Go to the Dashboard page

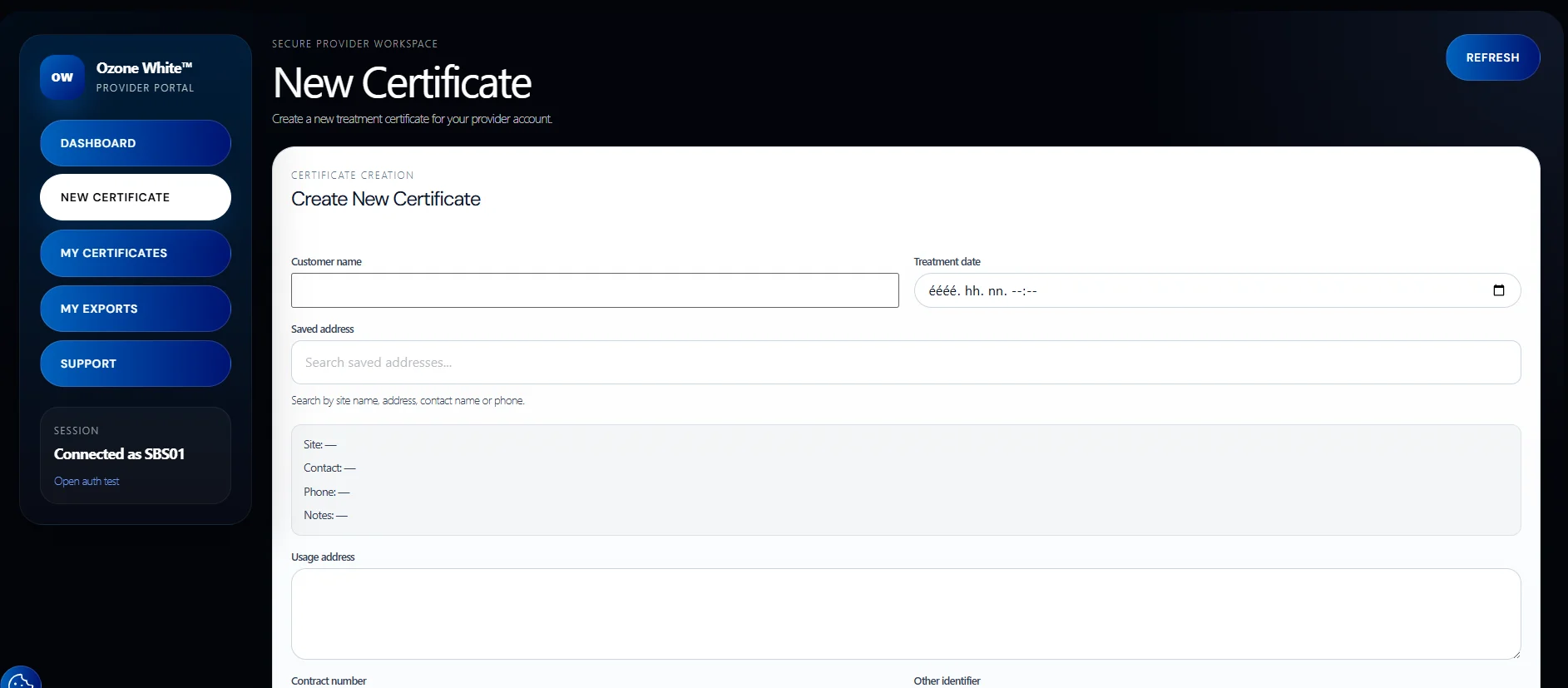[136, 143]
